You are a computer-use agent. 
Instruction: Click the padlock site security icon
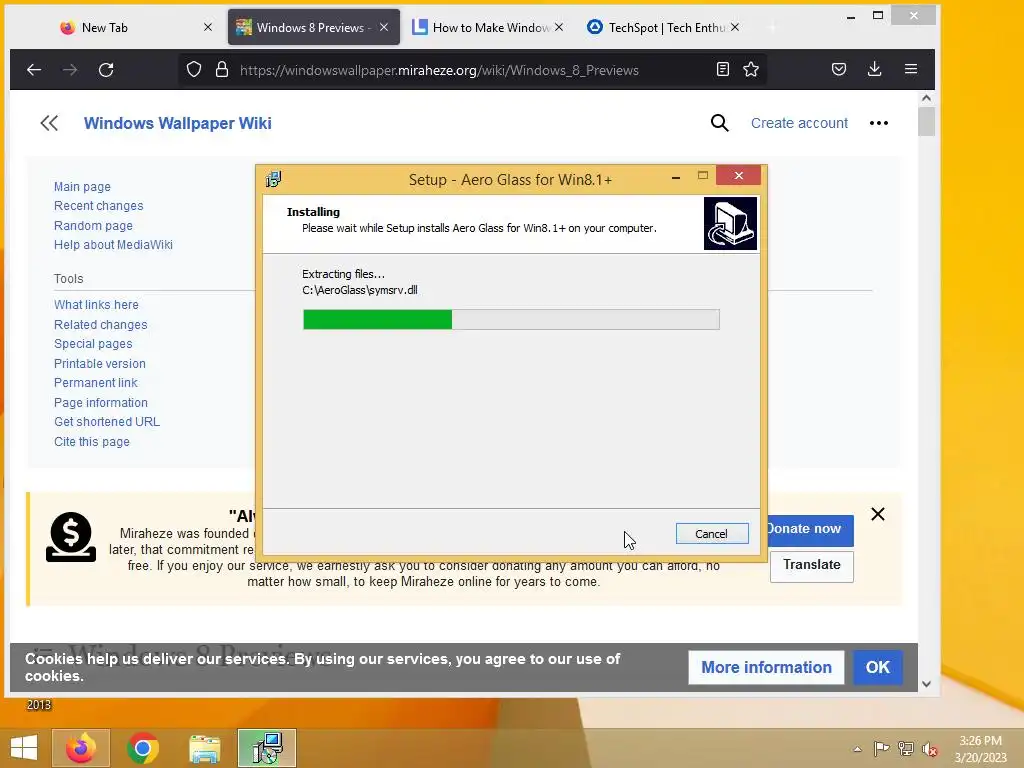[222, 69]
